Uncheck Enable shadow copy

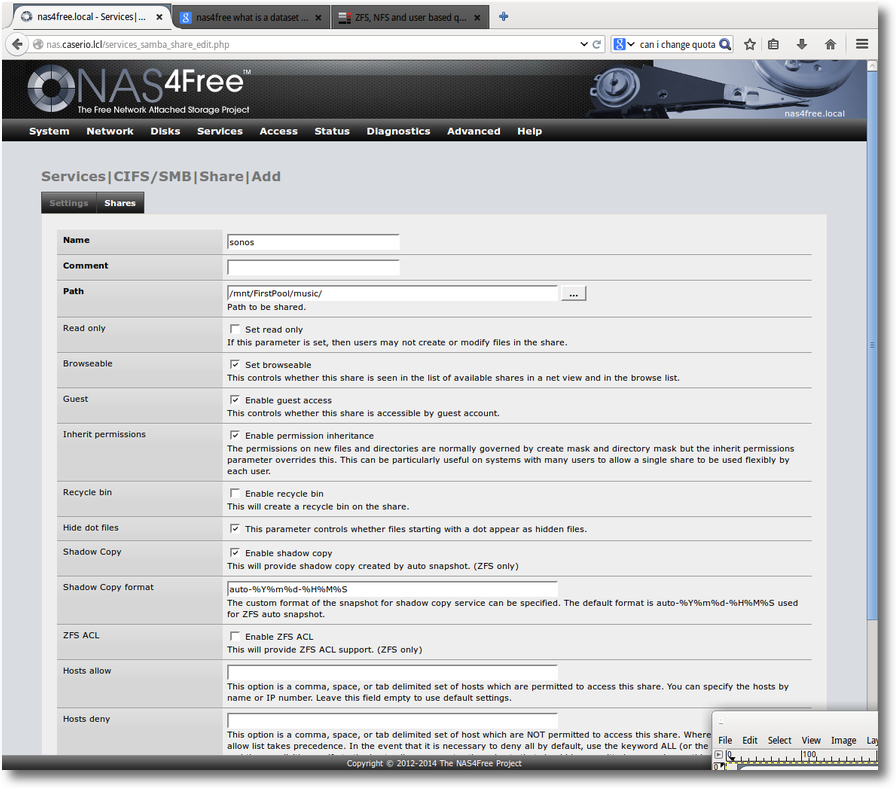(x=234, y=553)
